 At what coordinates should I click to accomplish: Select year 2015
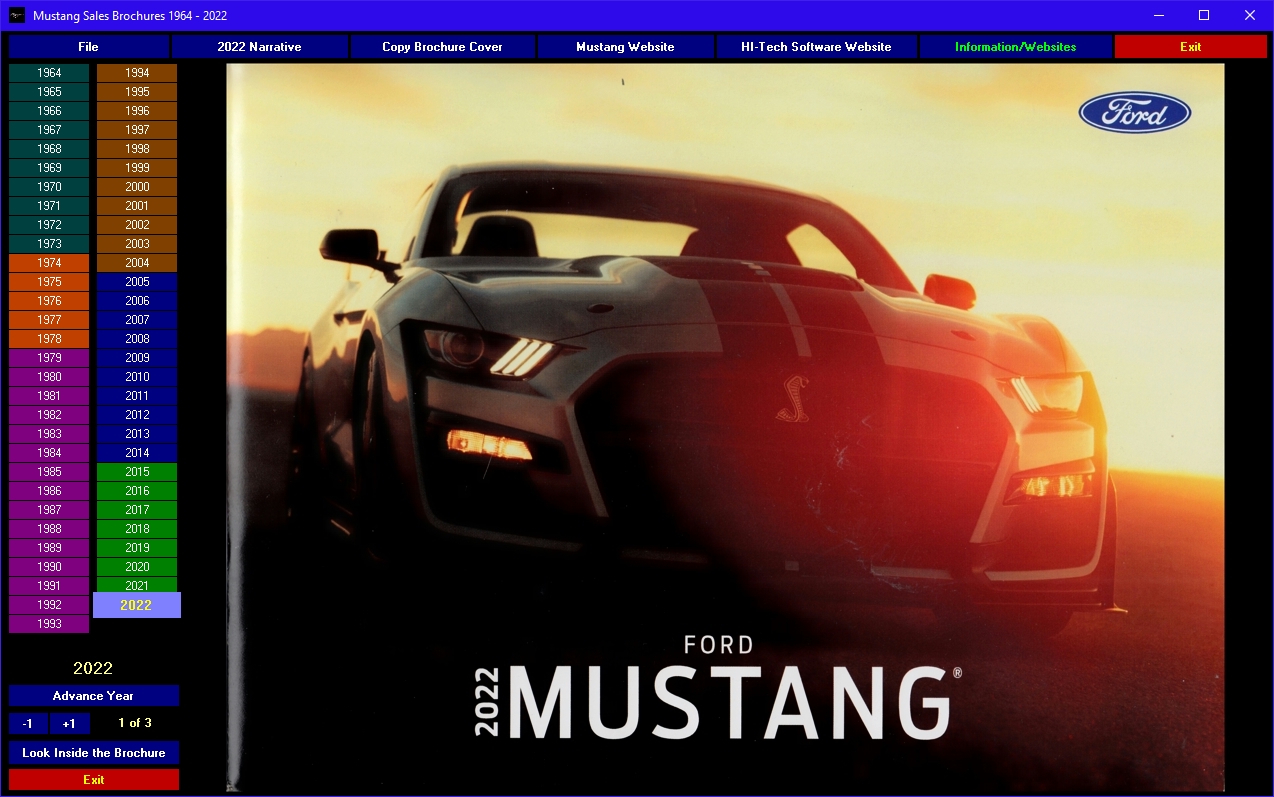[137, 472]
